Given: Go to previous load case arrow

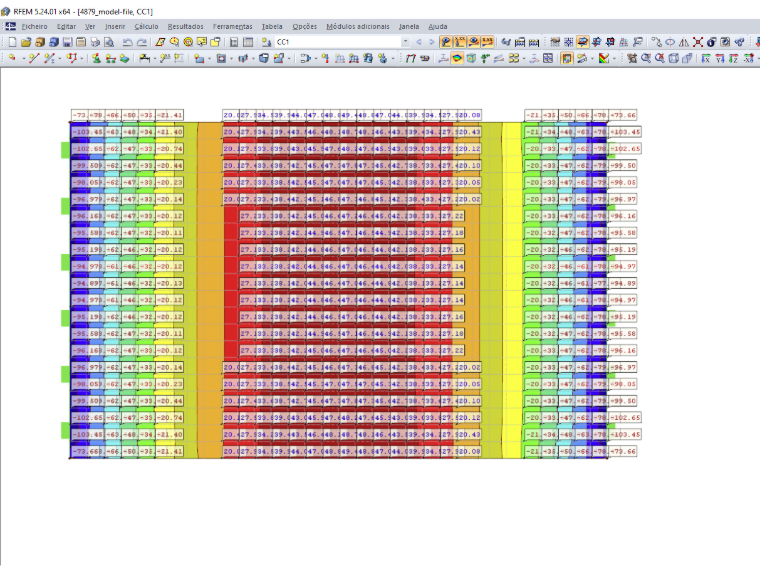Looking at the screenshot, I should (419, 42).
